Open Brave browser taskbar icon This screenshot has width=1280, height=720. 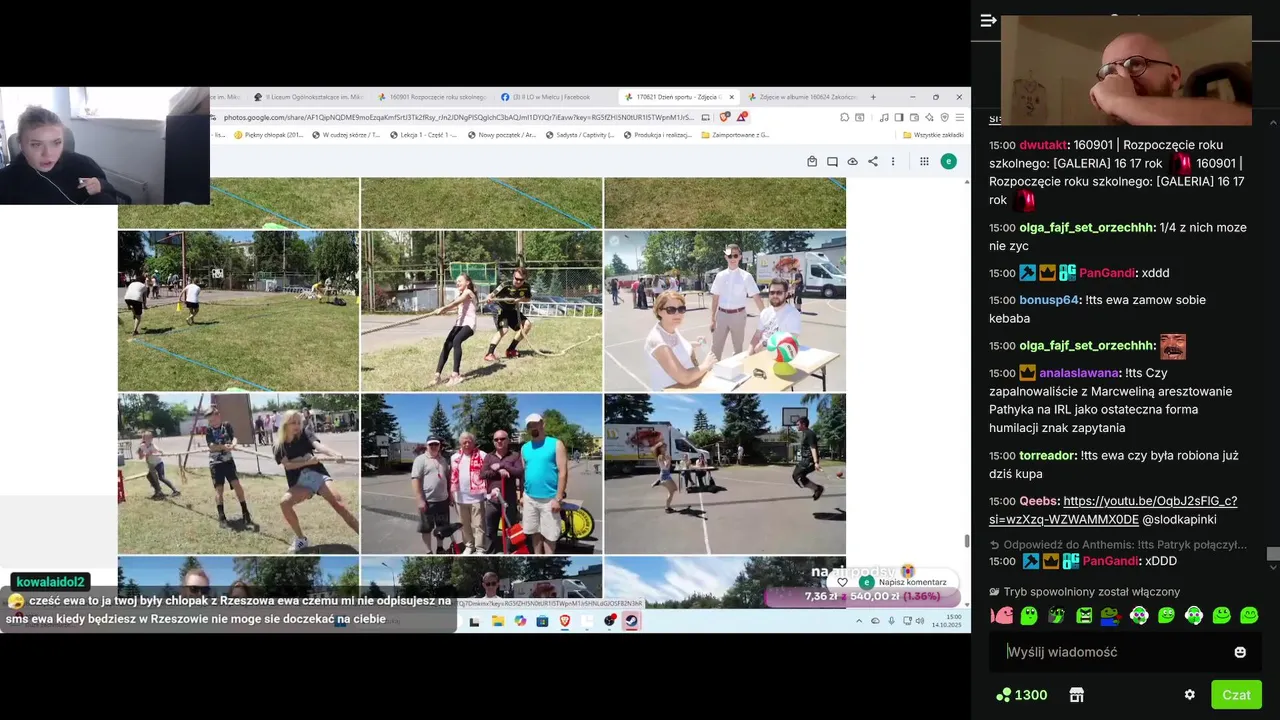[565, 621]
